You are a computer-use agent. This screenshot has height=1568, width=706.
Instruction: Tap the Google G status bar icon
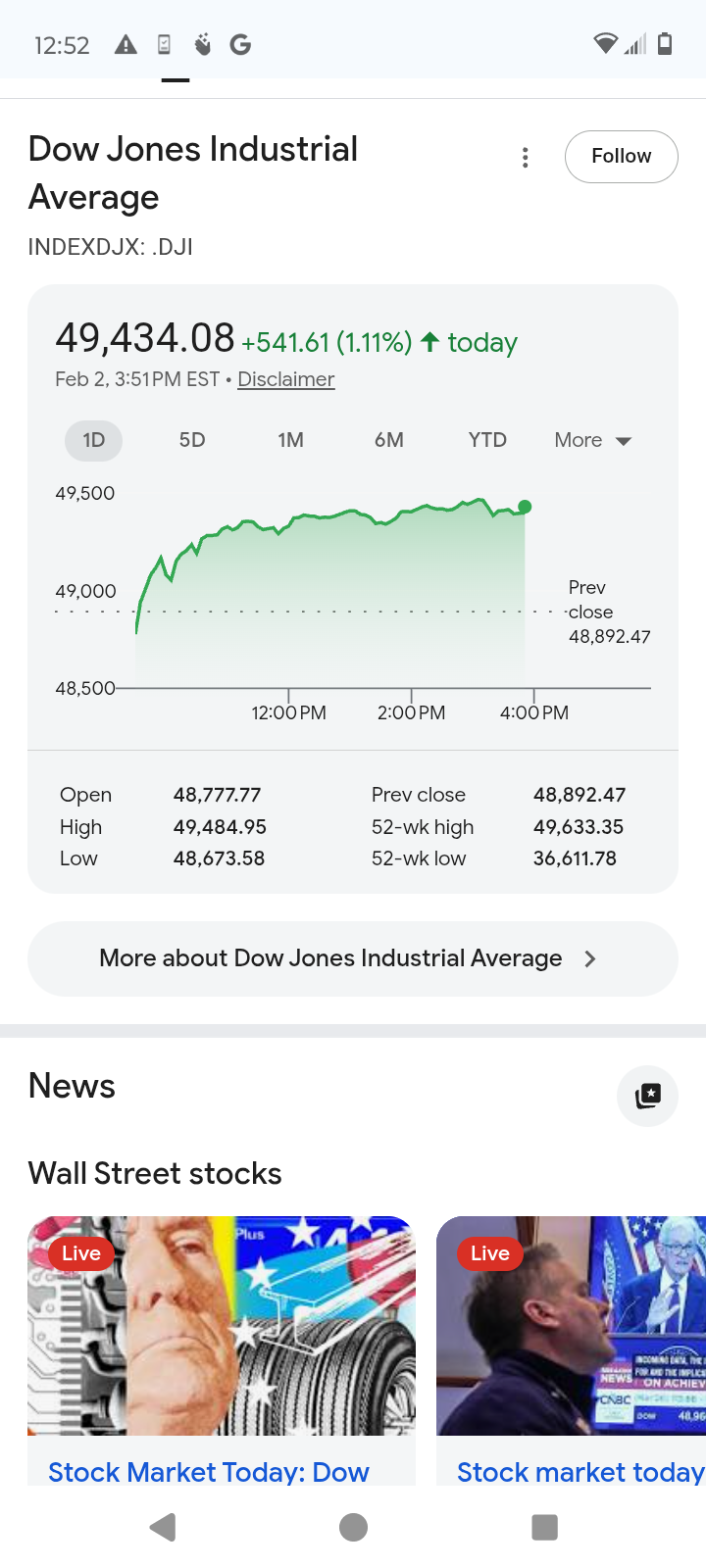240,44
